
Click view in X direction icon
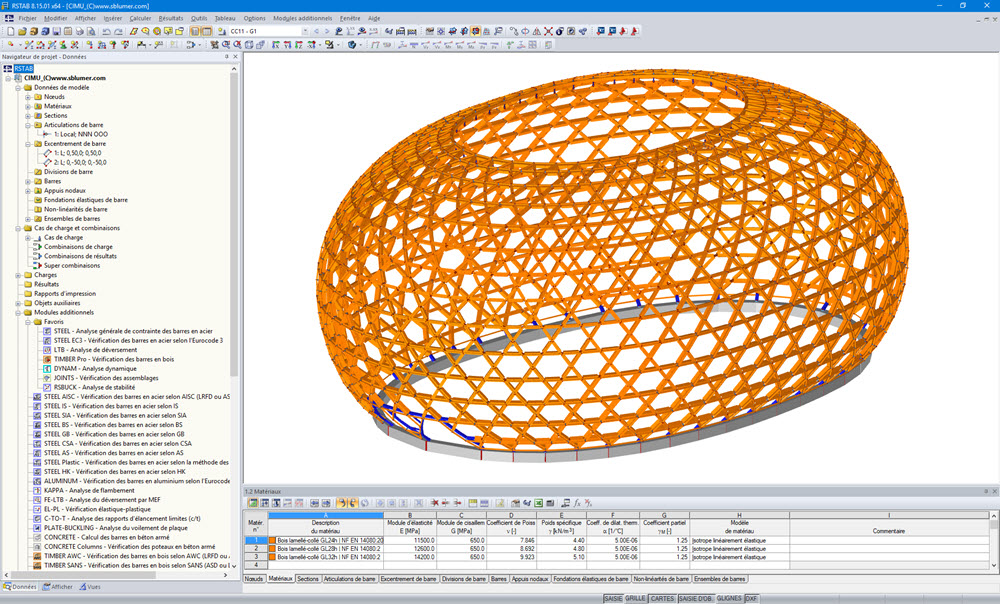[x=277, y=45]
